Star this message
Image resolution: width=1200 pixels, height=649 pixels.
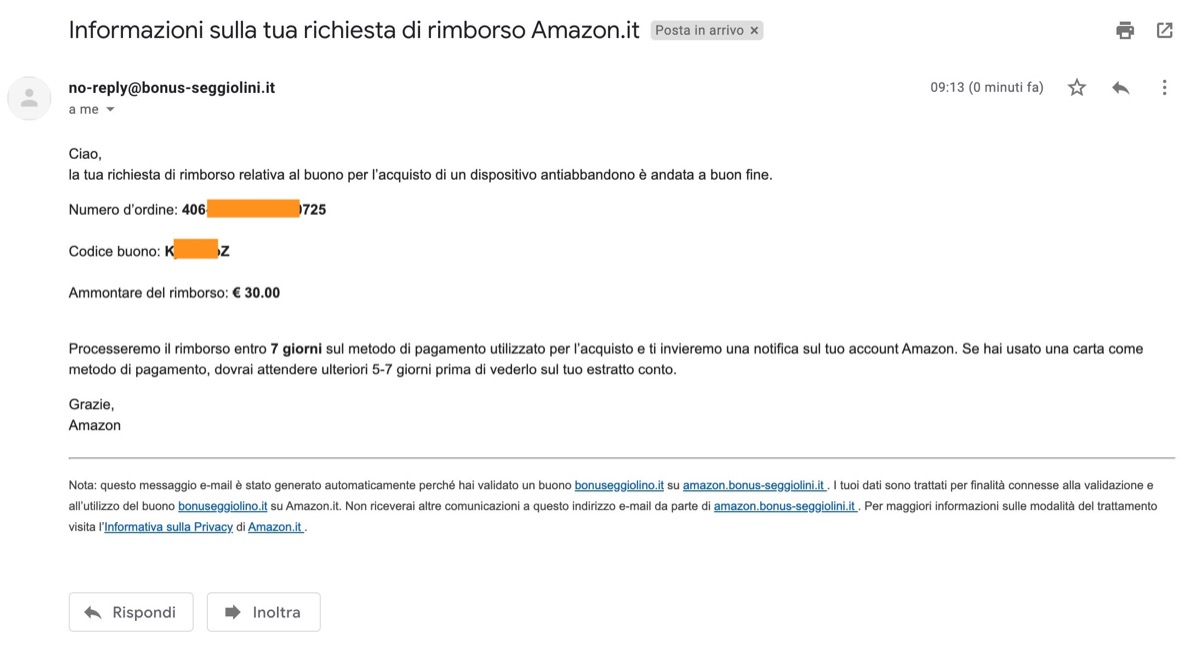click(x=1077, y=88)
